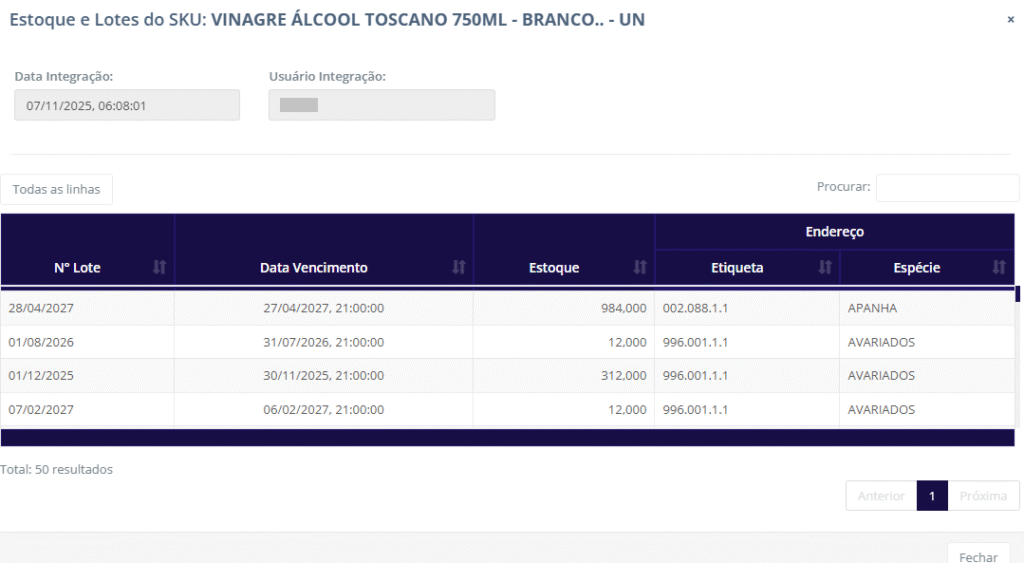Screen dimensions: 1024x563
Task: Open the Todas as linhas dropdown
Action: (57, 189)
